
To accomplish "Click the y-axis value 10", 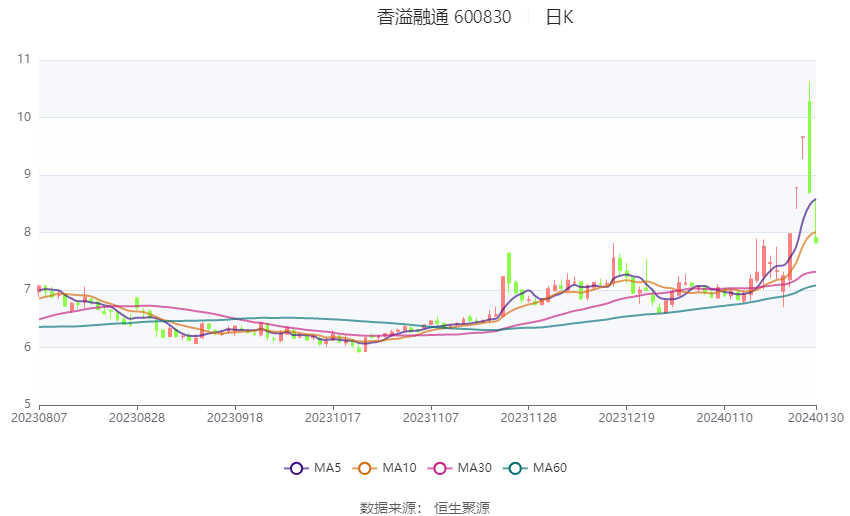I will (x=24, y=117).
